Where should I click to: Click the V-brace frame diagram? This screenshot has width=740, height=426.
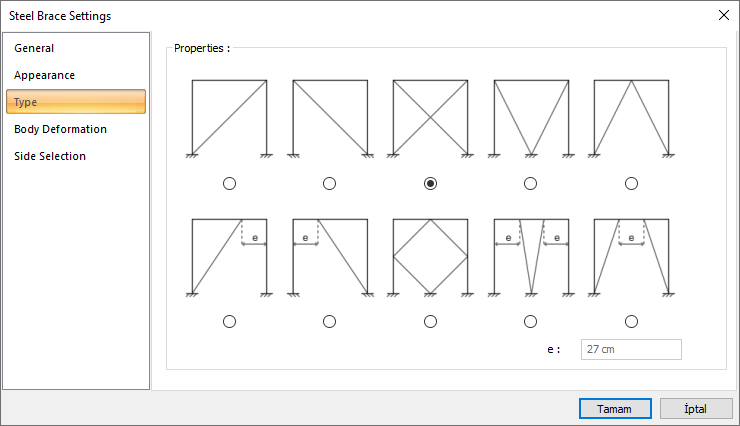pos(530,118)
